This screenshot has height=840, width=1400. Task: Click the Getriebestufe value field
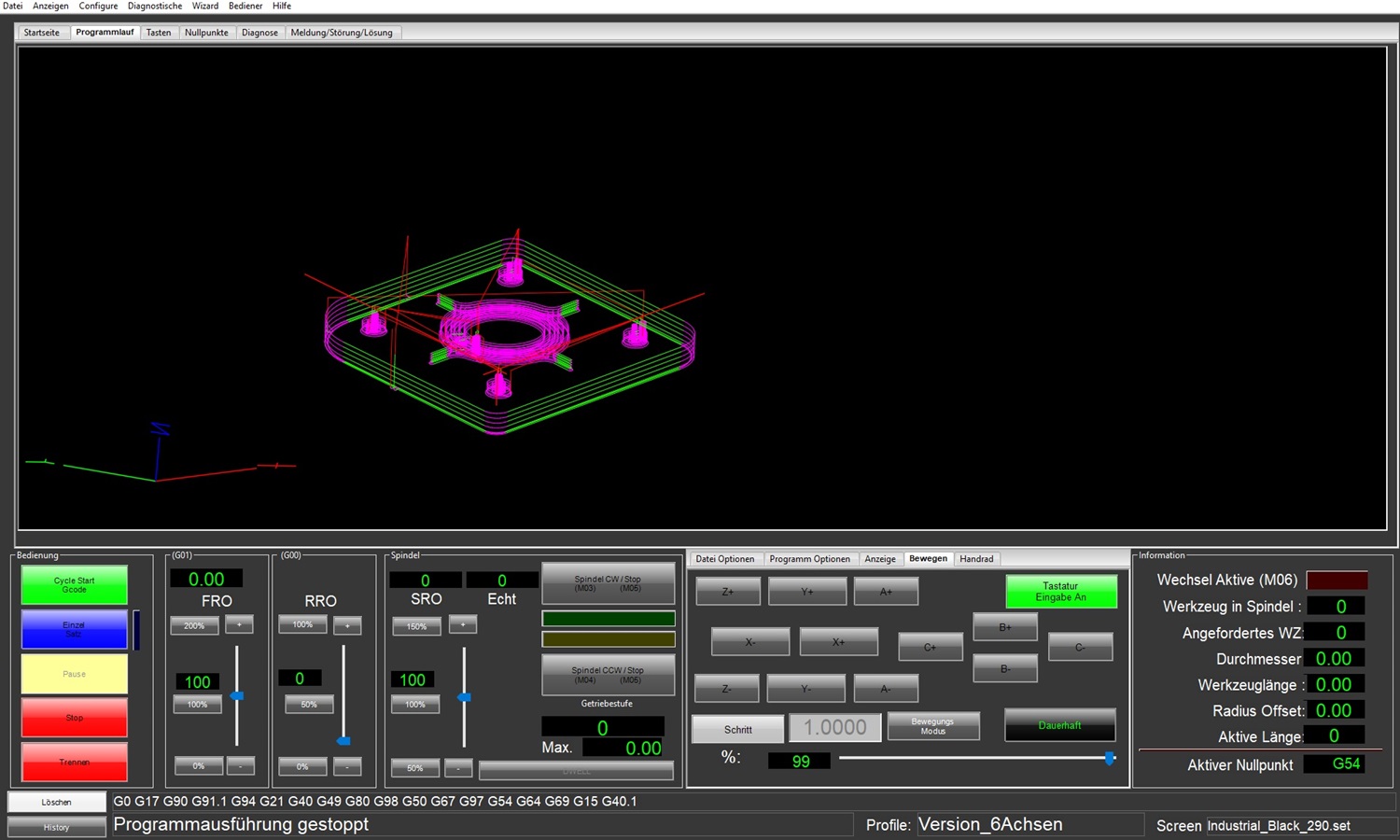pyautogui.click(x=603, y=727)
